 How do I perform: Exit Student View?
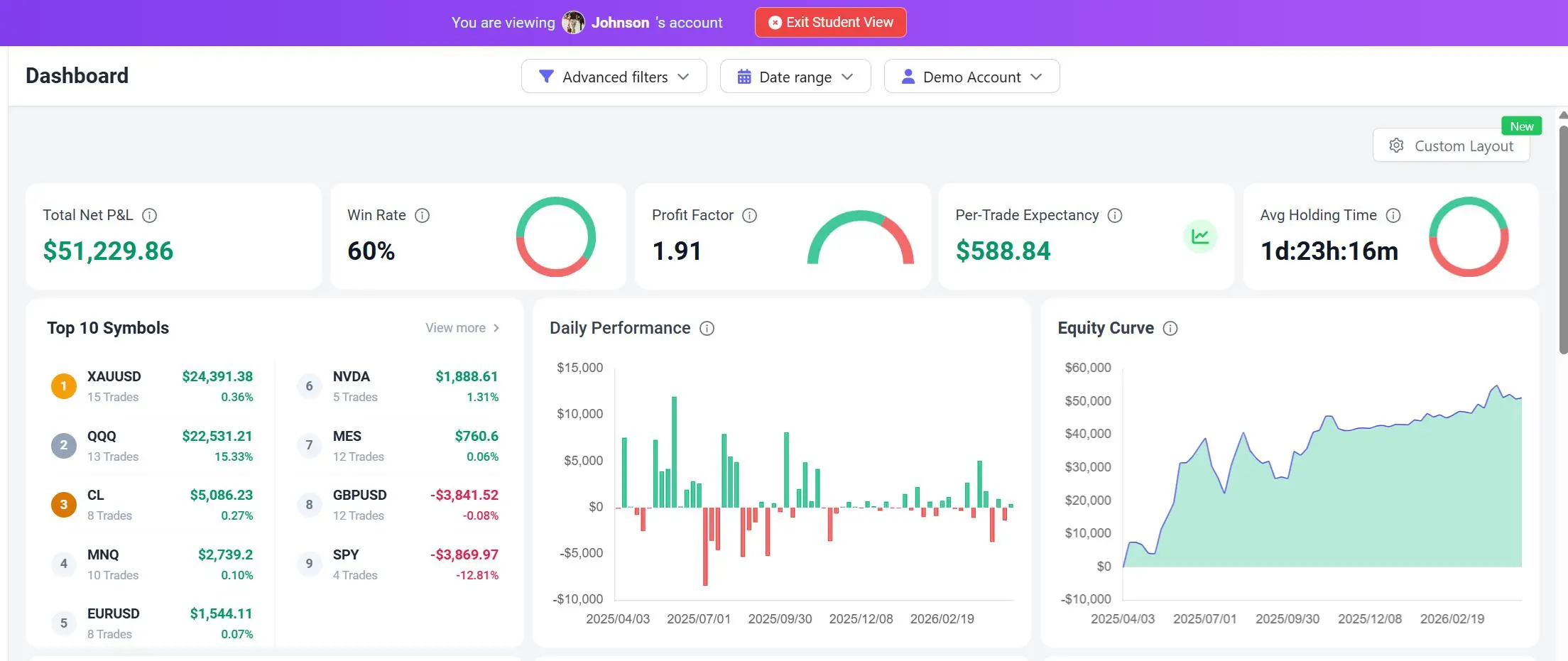[x=830, y=22]
